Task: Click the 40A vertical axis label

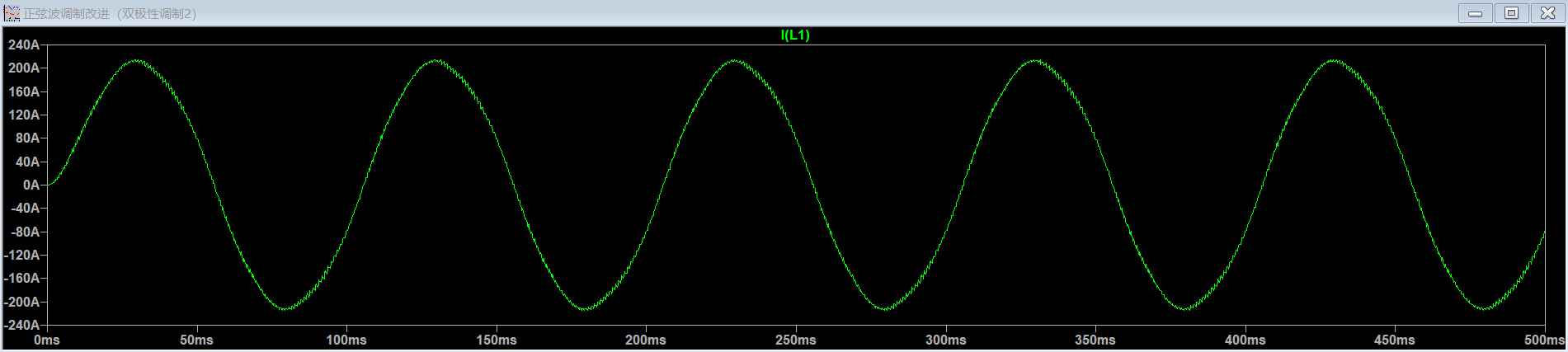Action: 27,162
